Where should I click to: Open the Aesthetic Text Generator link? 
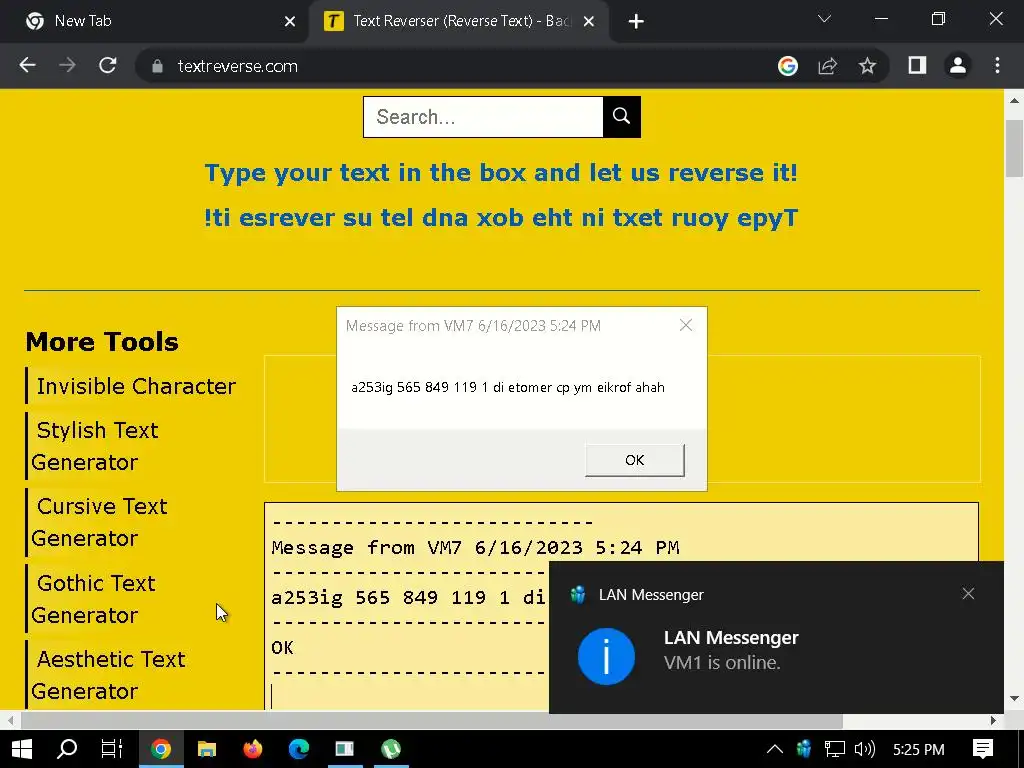pyautogui.click(x=108, y=675)
